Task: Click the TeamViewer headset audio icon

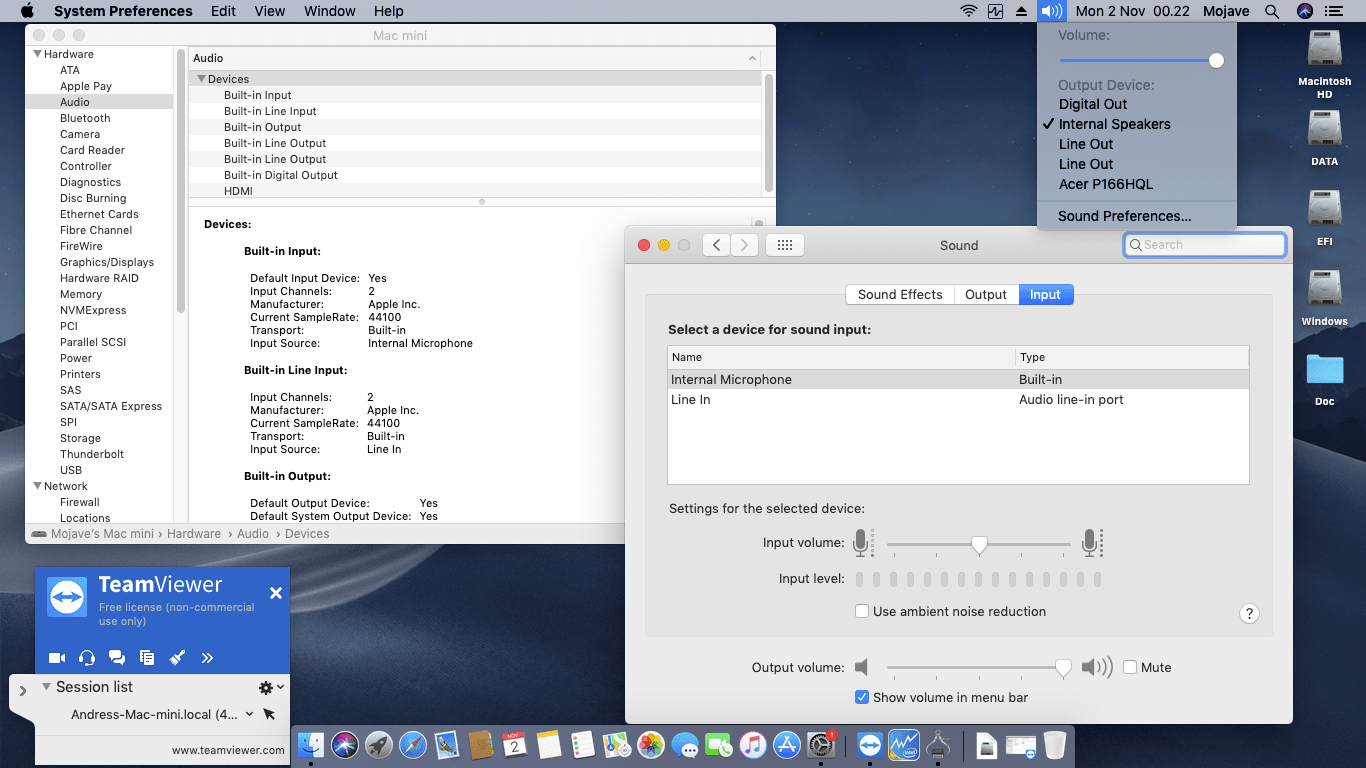Action: 87,658
